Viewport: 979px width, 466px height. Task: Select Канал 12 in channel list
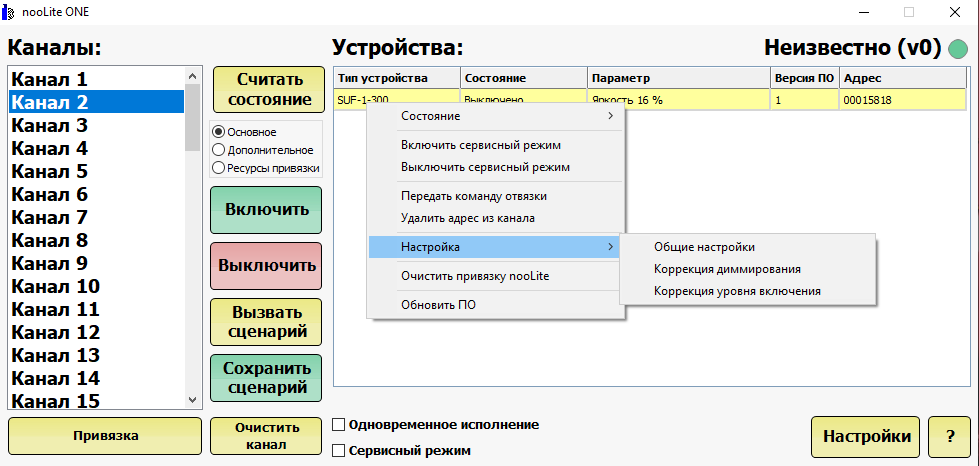tap(97, 332)
